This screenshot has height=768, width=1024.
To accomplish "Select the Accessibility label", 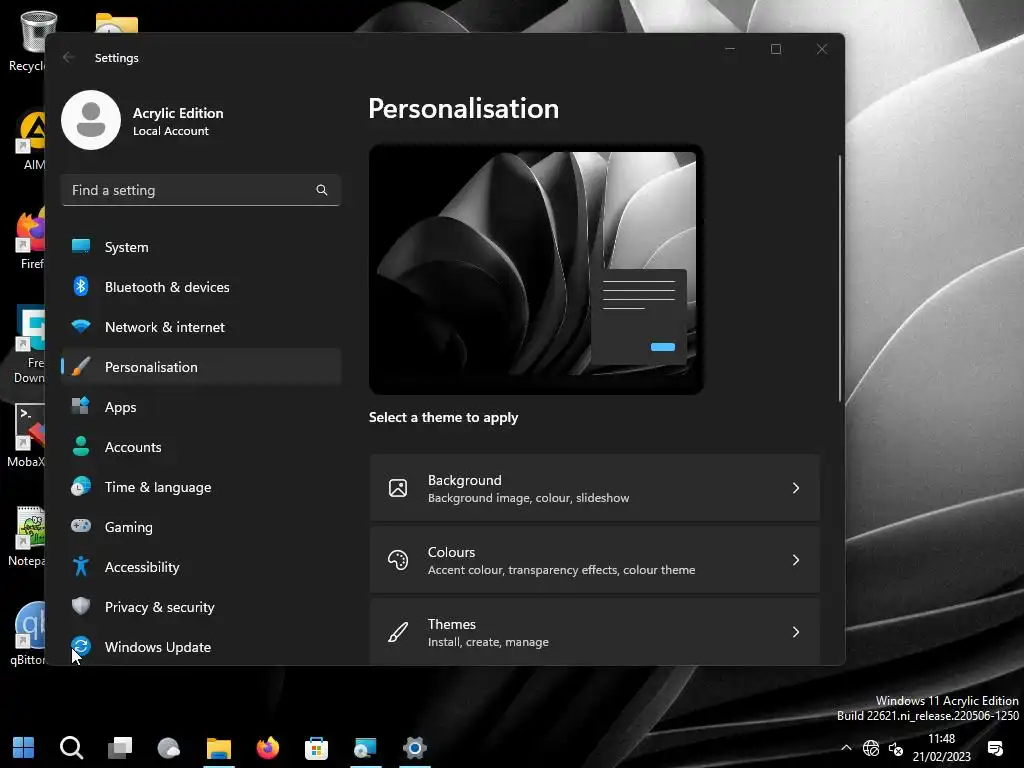I will (142, 567).
